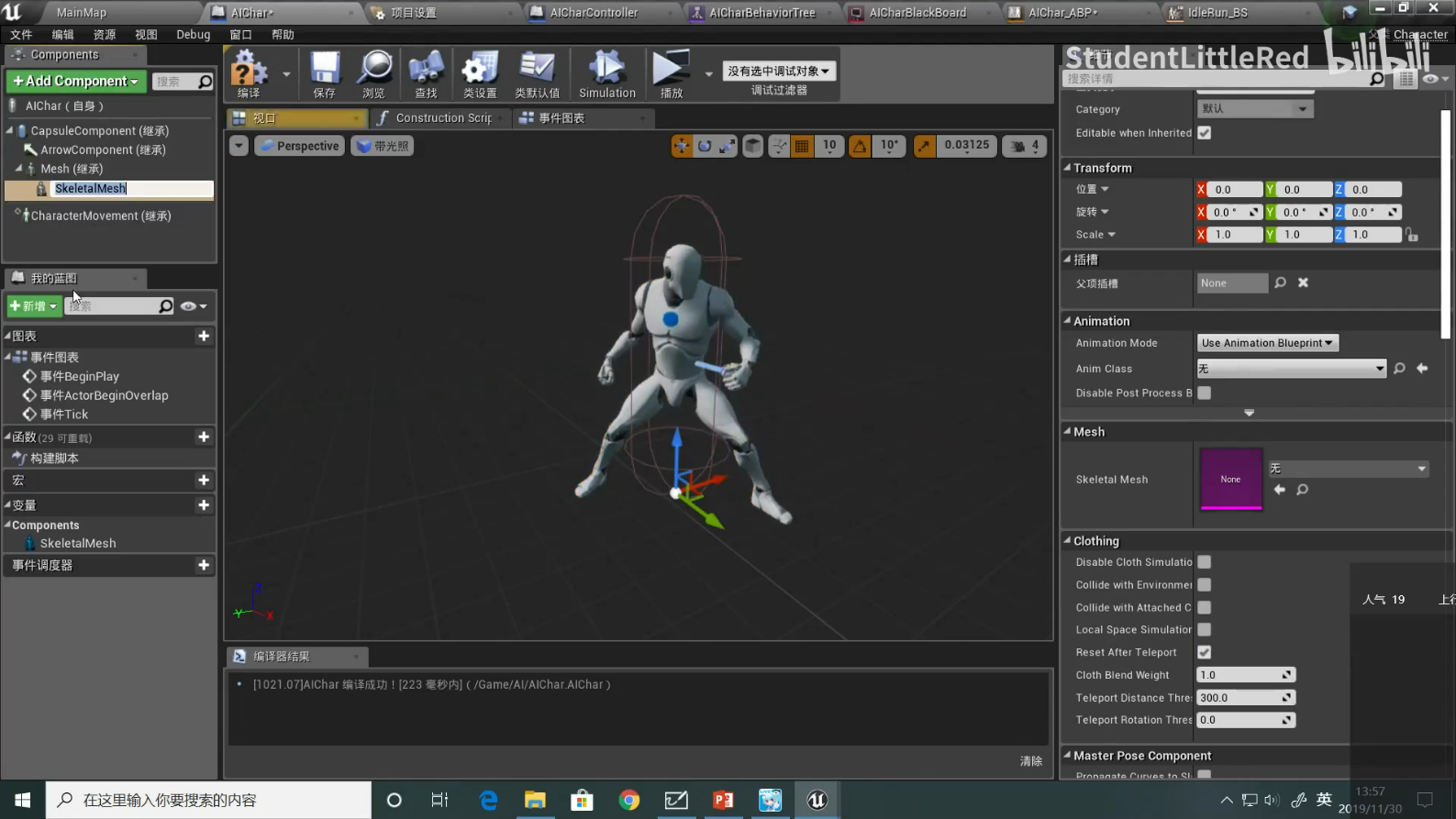Open Details panel view options eye

[x=1434, y=79]
